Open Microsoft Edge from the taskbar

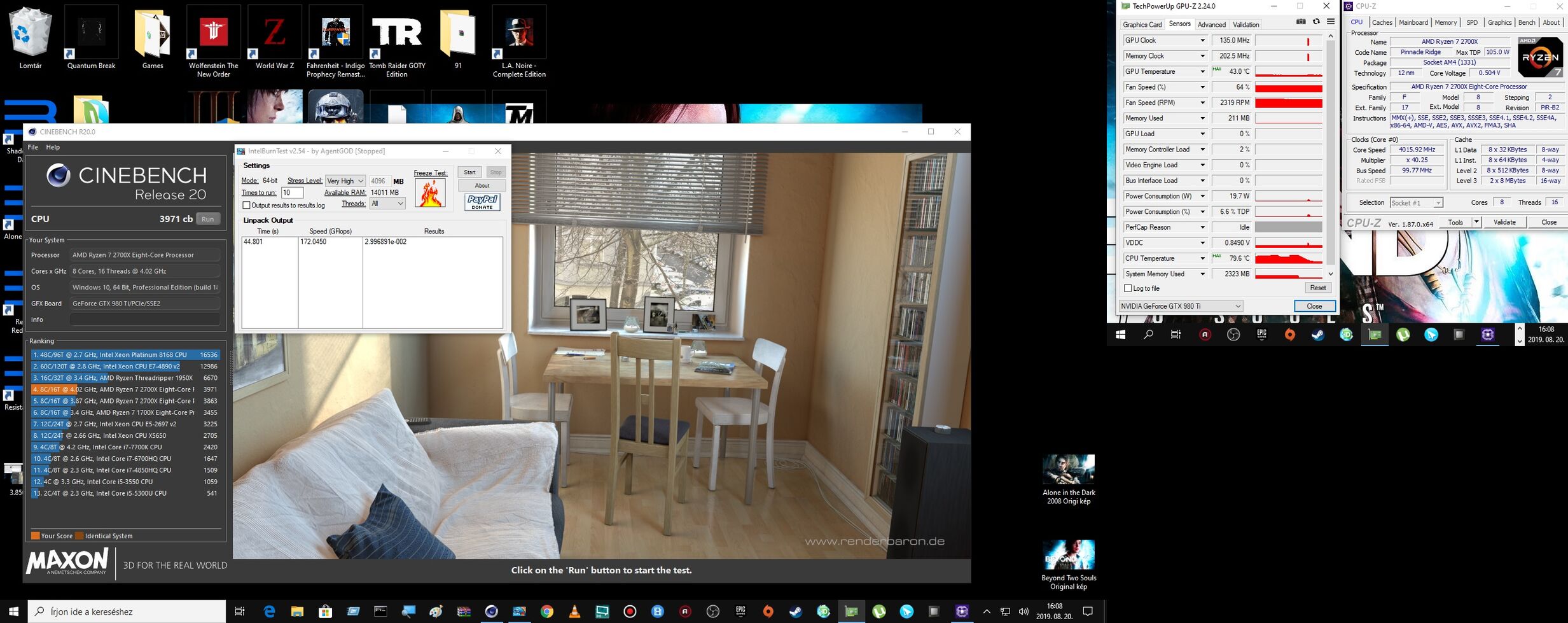pyautogui.click(x=269, y=612)
